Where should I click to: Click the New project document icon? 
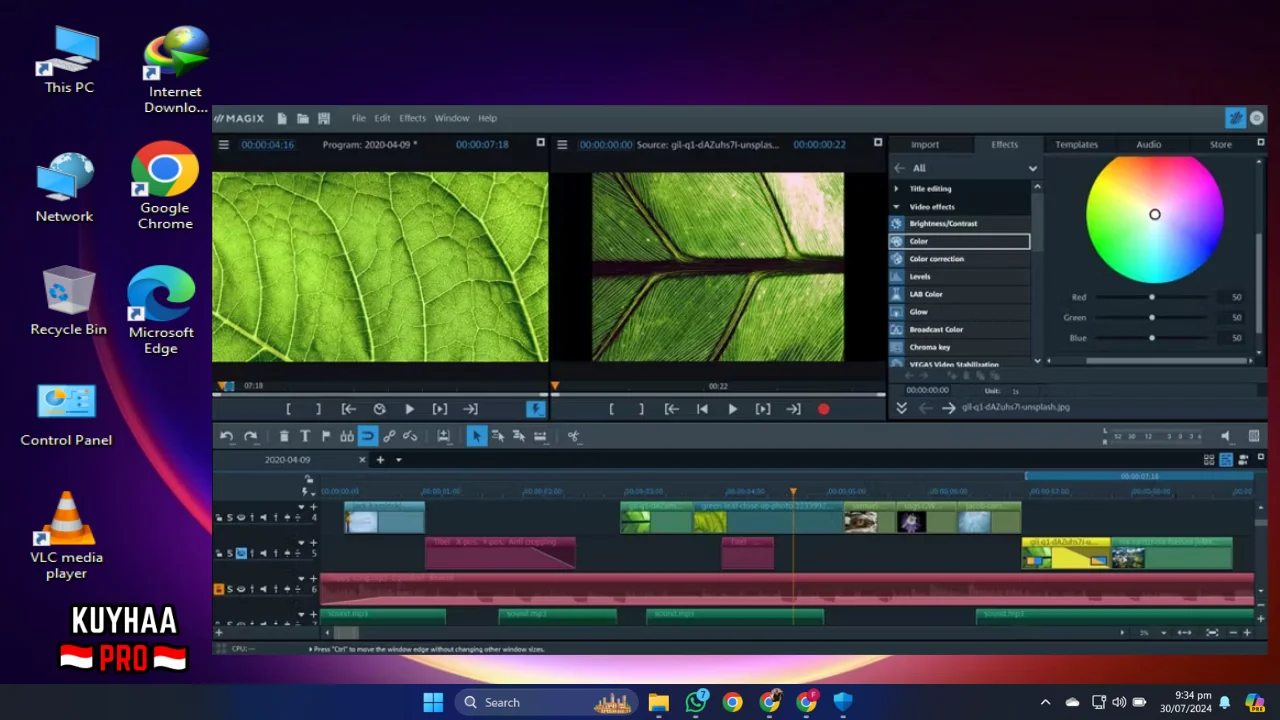coord(282,118)
